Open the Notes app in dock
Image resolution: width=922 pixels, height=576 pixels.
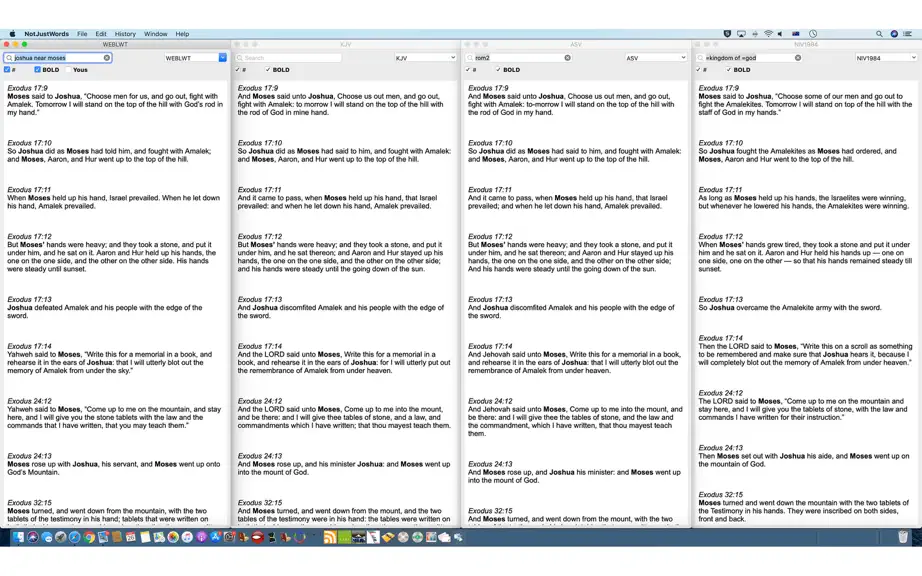[145, 537]
